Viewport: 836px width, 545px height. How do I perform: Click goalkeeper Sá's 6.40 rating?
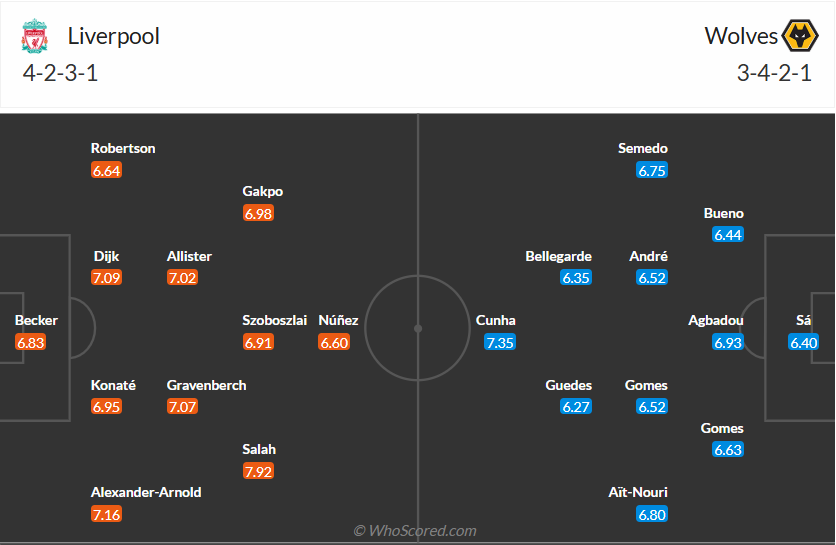coord(804,342)
